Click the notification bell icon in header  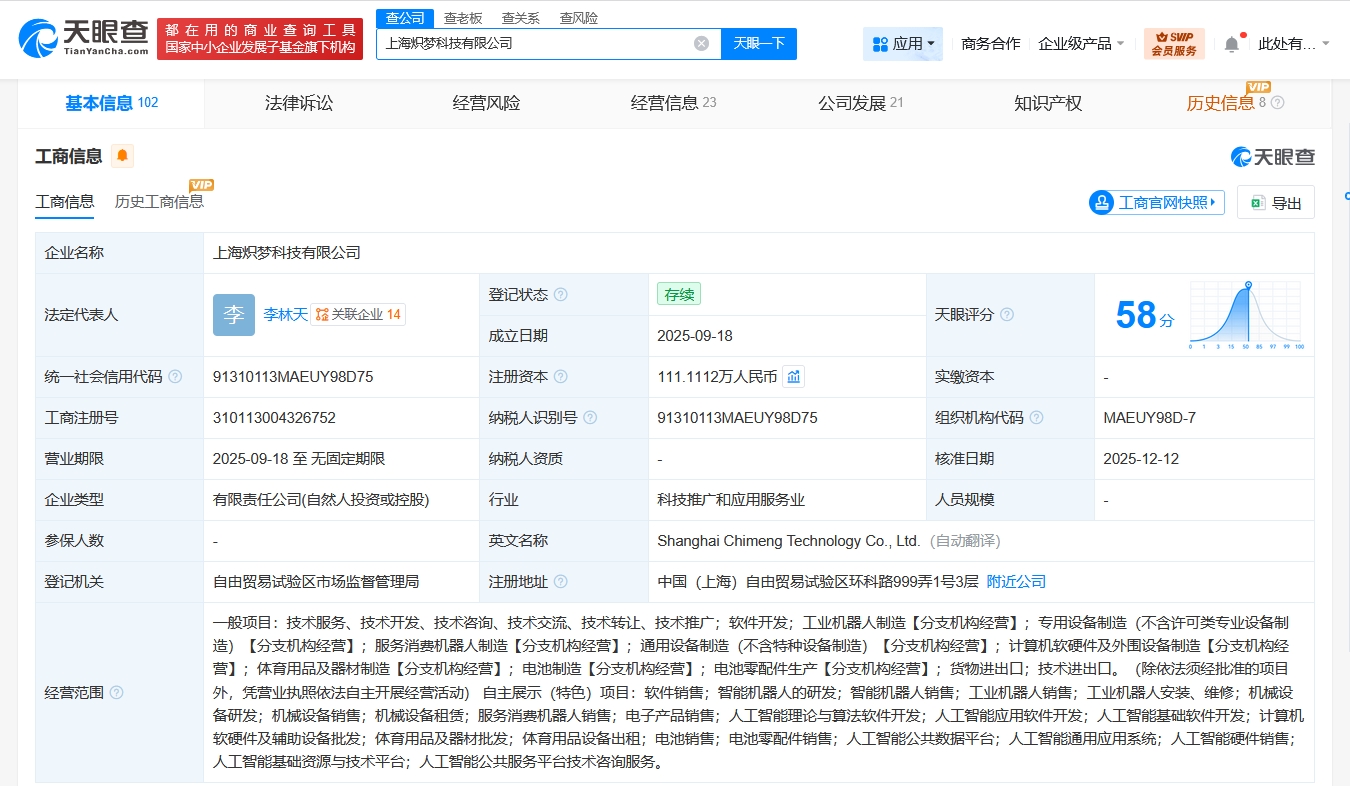pyautogui.click(x=1232, y=44)
